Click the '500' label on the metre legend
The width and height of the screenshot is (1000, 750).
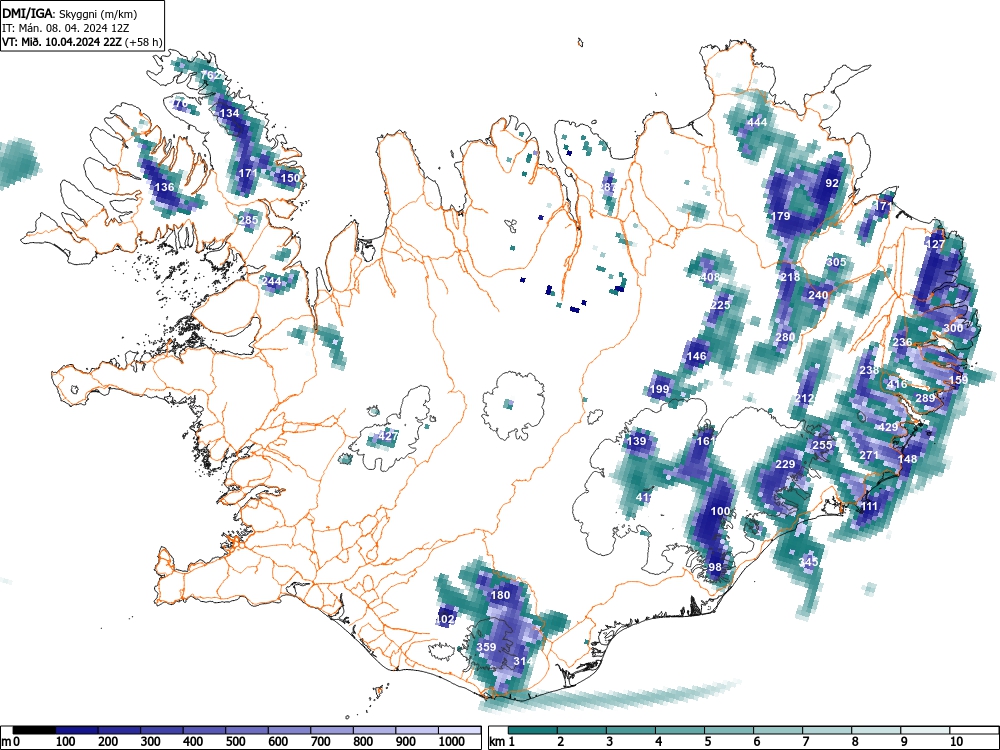point(235,742)
